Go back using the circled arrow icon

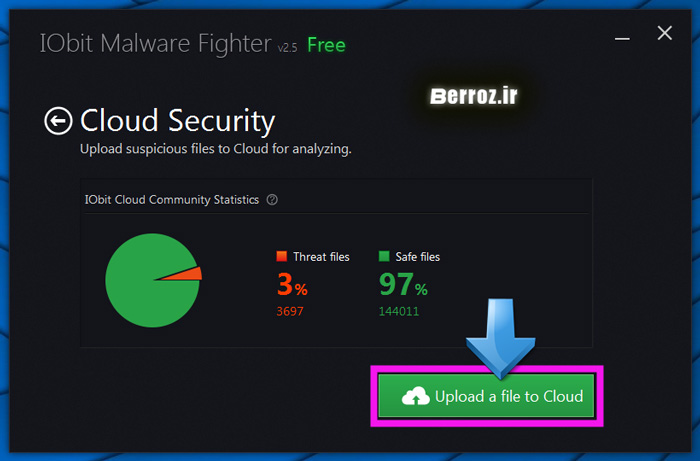tap(58, 121)
